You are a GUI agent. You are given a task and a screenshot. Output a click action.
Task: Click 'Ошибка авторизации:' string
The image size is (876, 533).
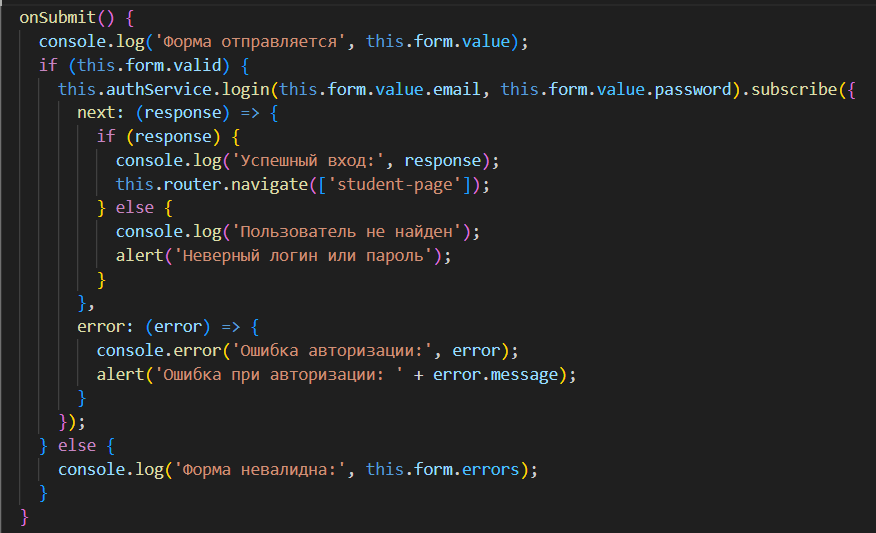coord(332,351)
